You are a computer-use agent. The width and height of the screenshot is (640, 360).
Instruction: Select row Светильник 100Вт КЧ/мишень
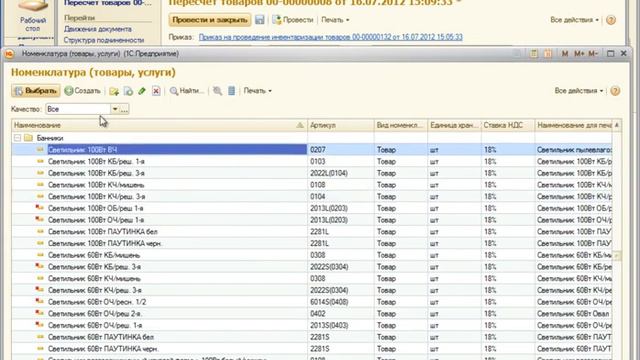pos(312,185)
